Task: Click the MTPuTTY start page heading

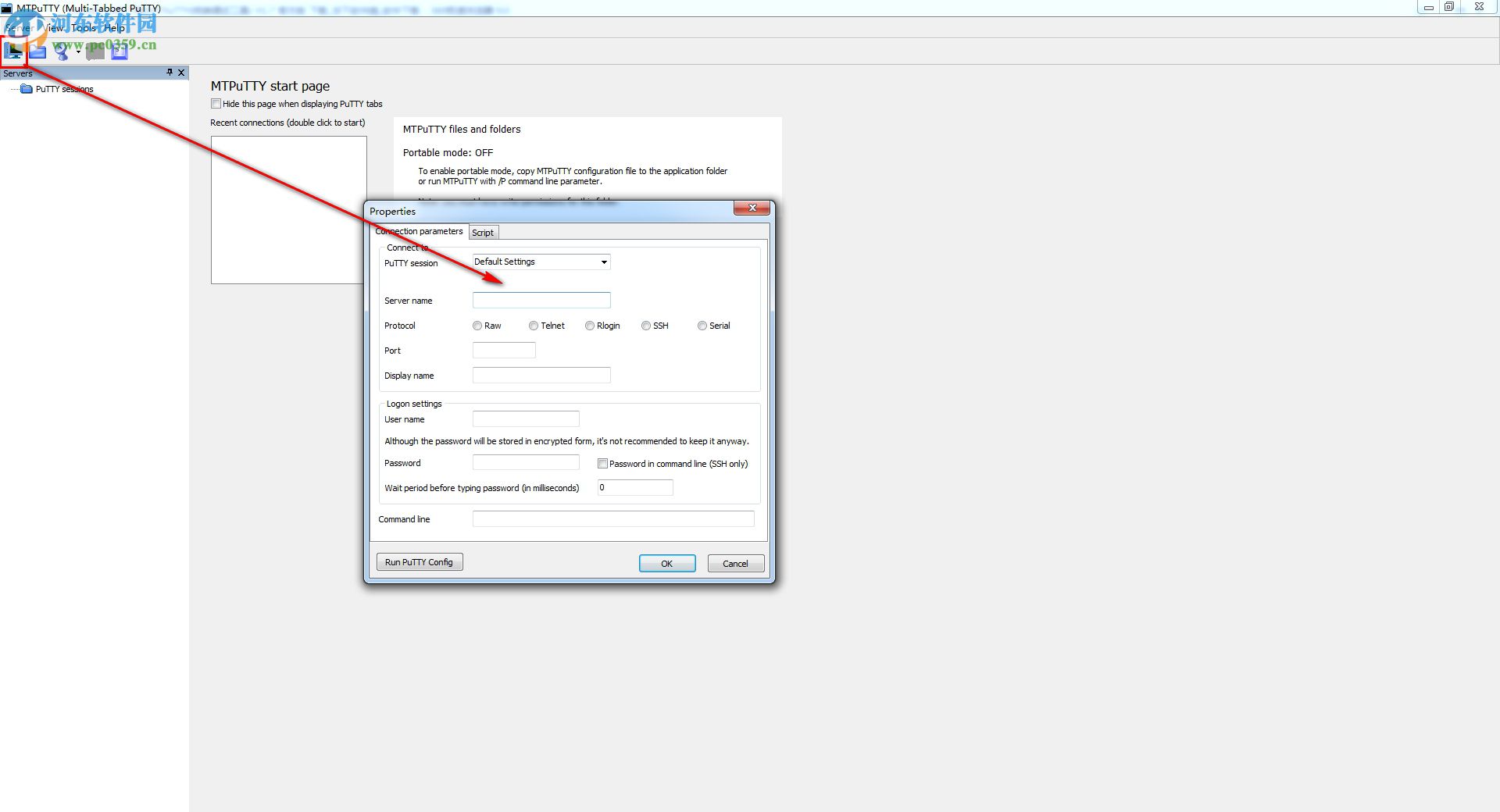Action: click(270, 86)
